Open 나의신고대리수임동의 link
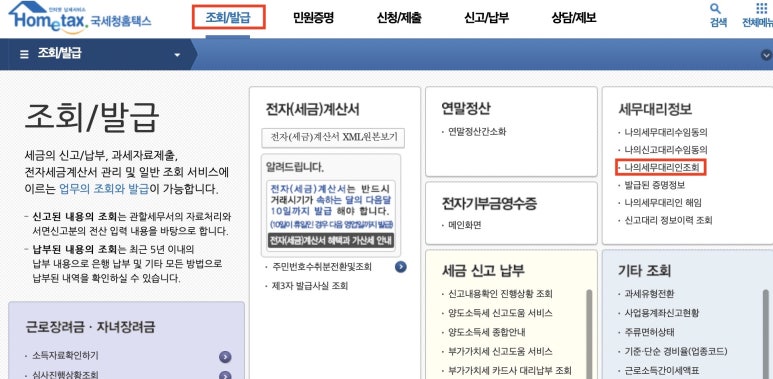 [666, 149]
